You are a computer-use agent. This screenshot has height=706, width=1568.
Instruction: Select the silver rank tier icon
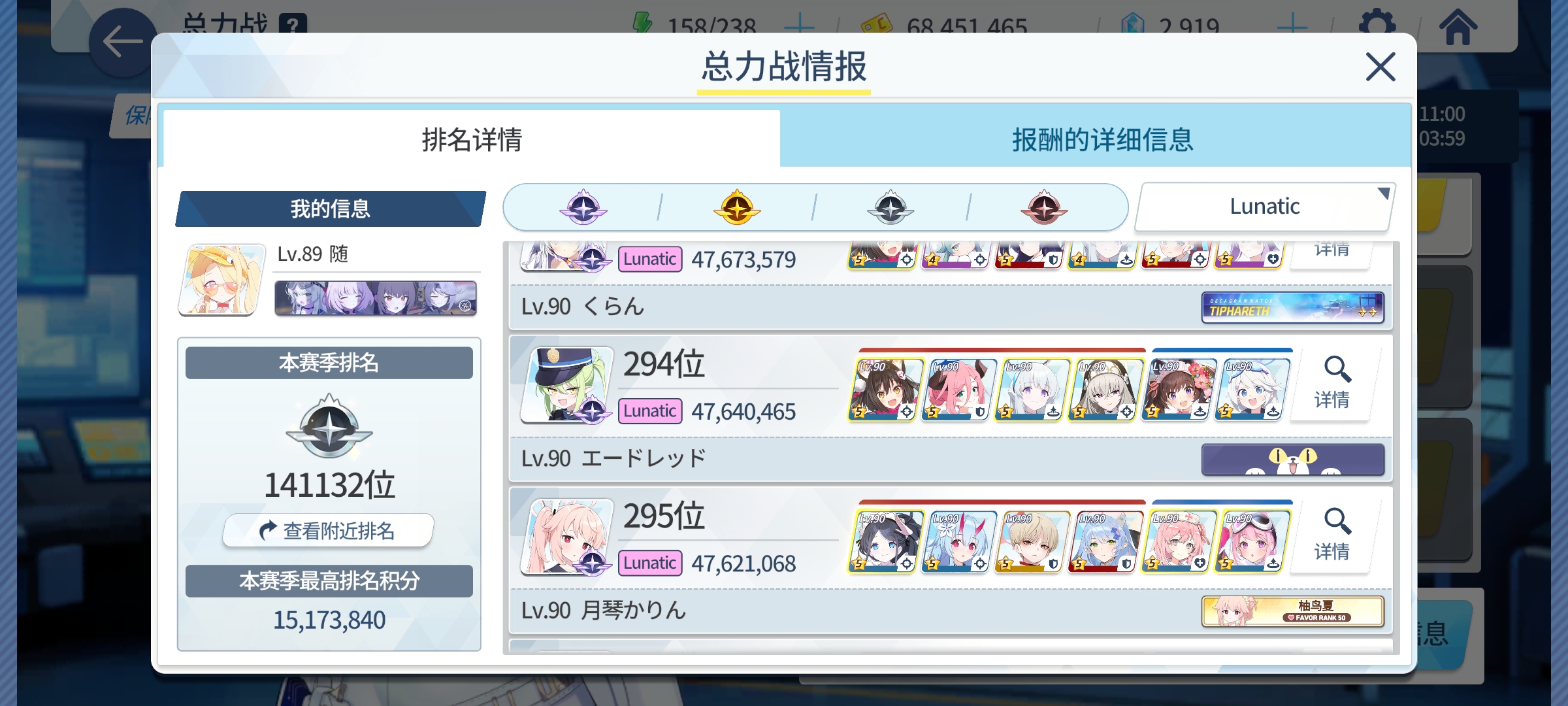point(890,208)
